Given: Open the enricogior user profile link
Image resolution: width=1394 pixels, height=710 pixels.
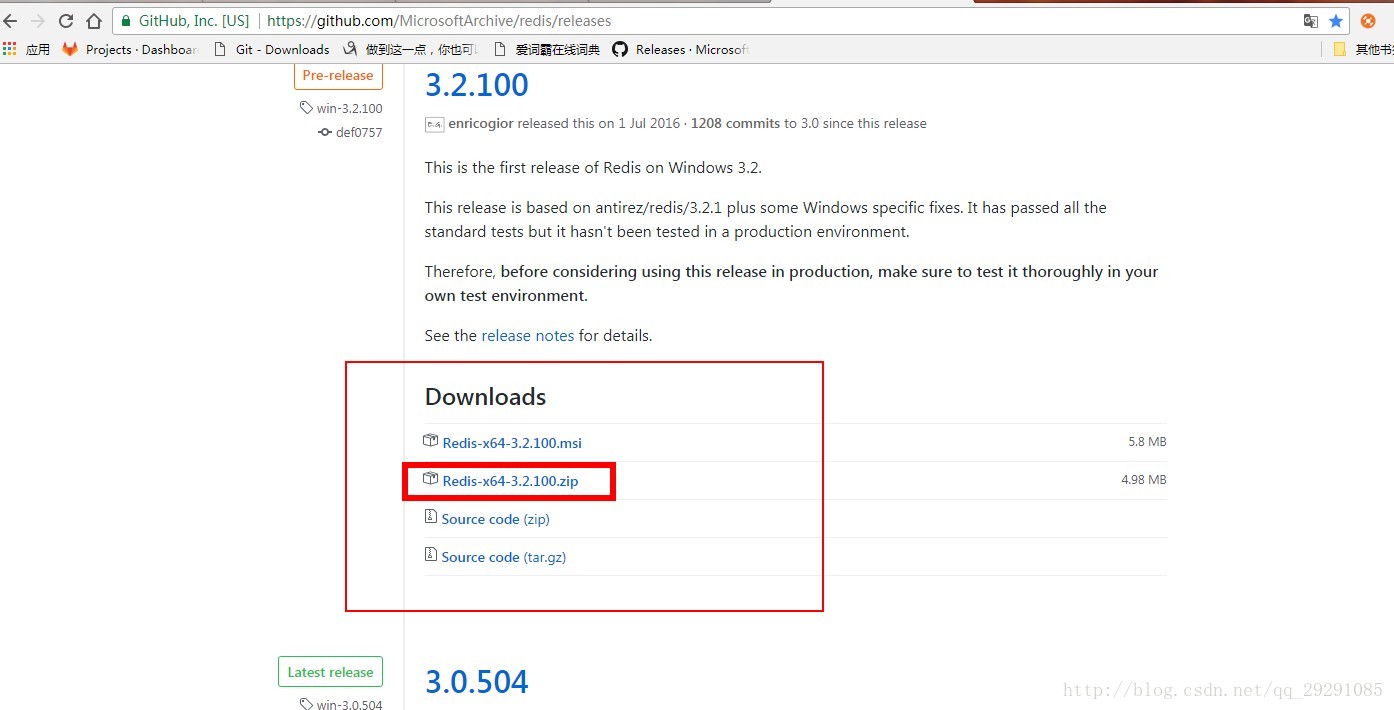Looking at the screenshot, I should (481, 124).
